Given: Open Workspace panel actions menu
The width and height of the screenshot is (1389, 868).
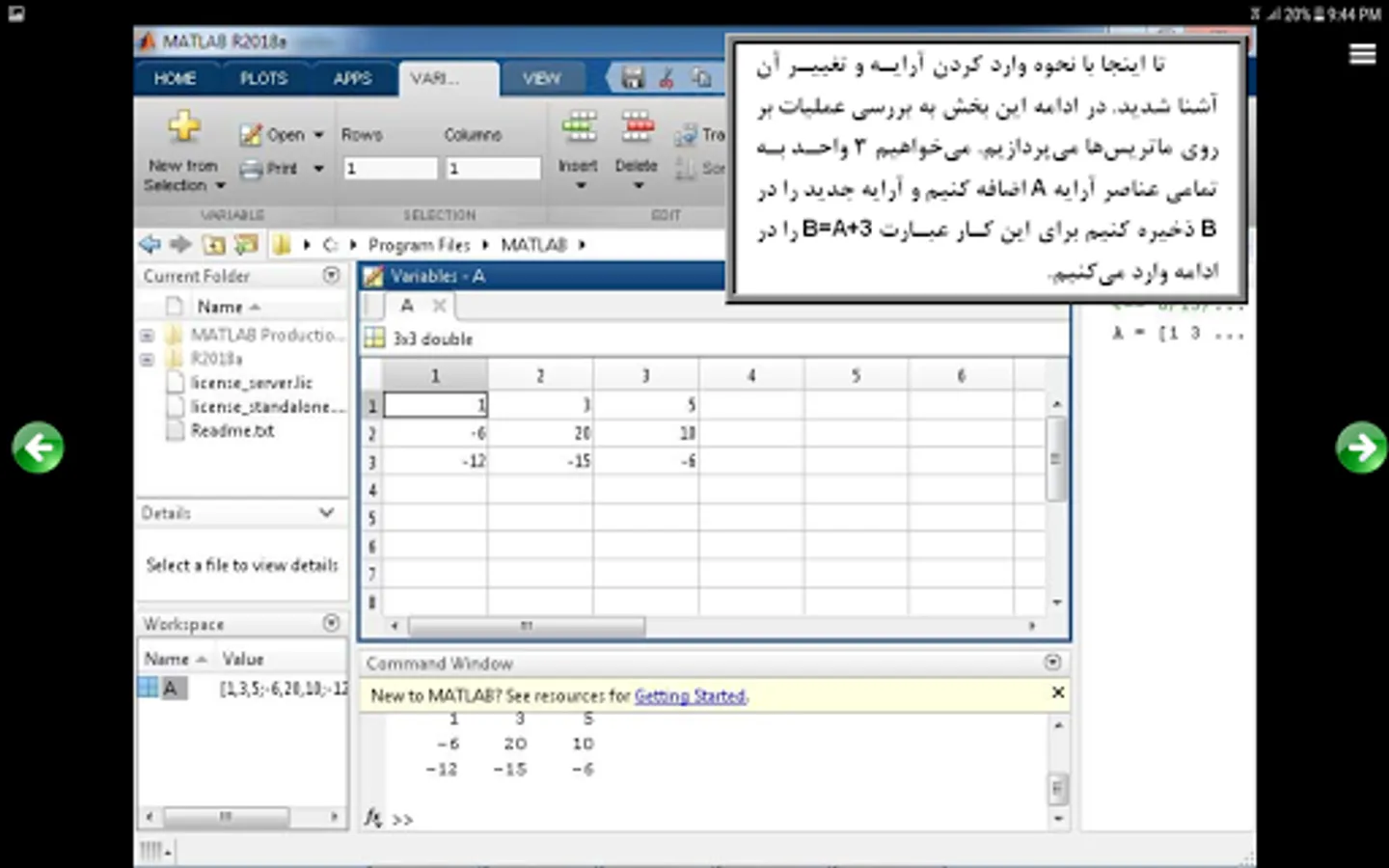Looking at the screenshot, I should (331, 623).
